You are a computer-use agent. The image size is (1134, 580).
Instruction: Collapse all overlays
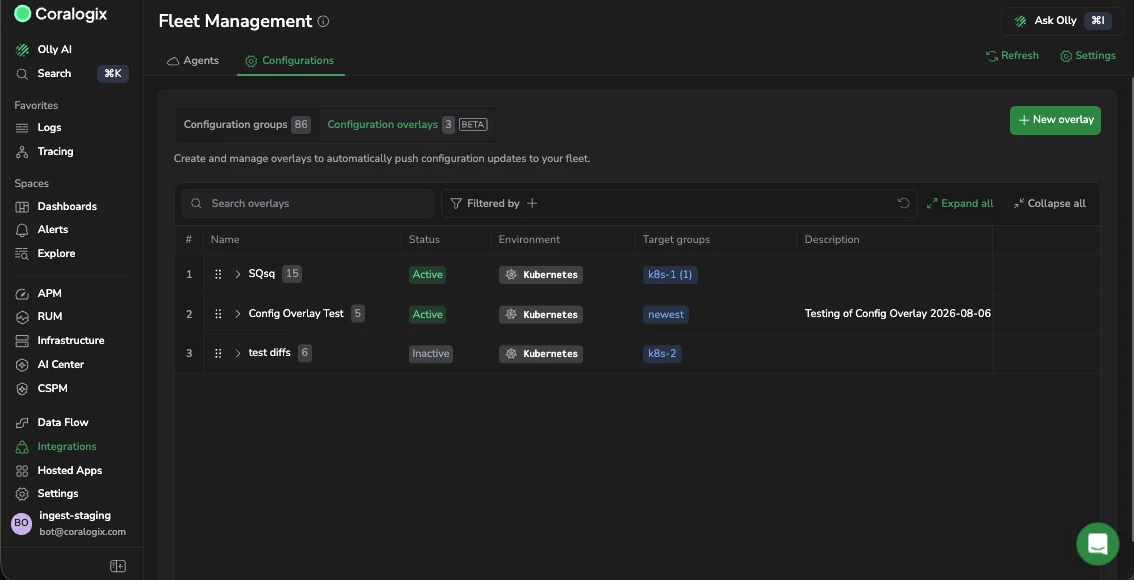click(x=1049, y=204)
